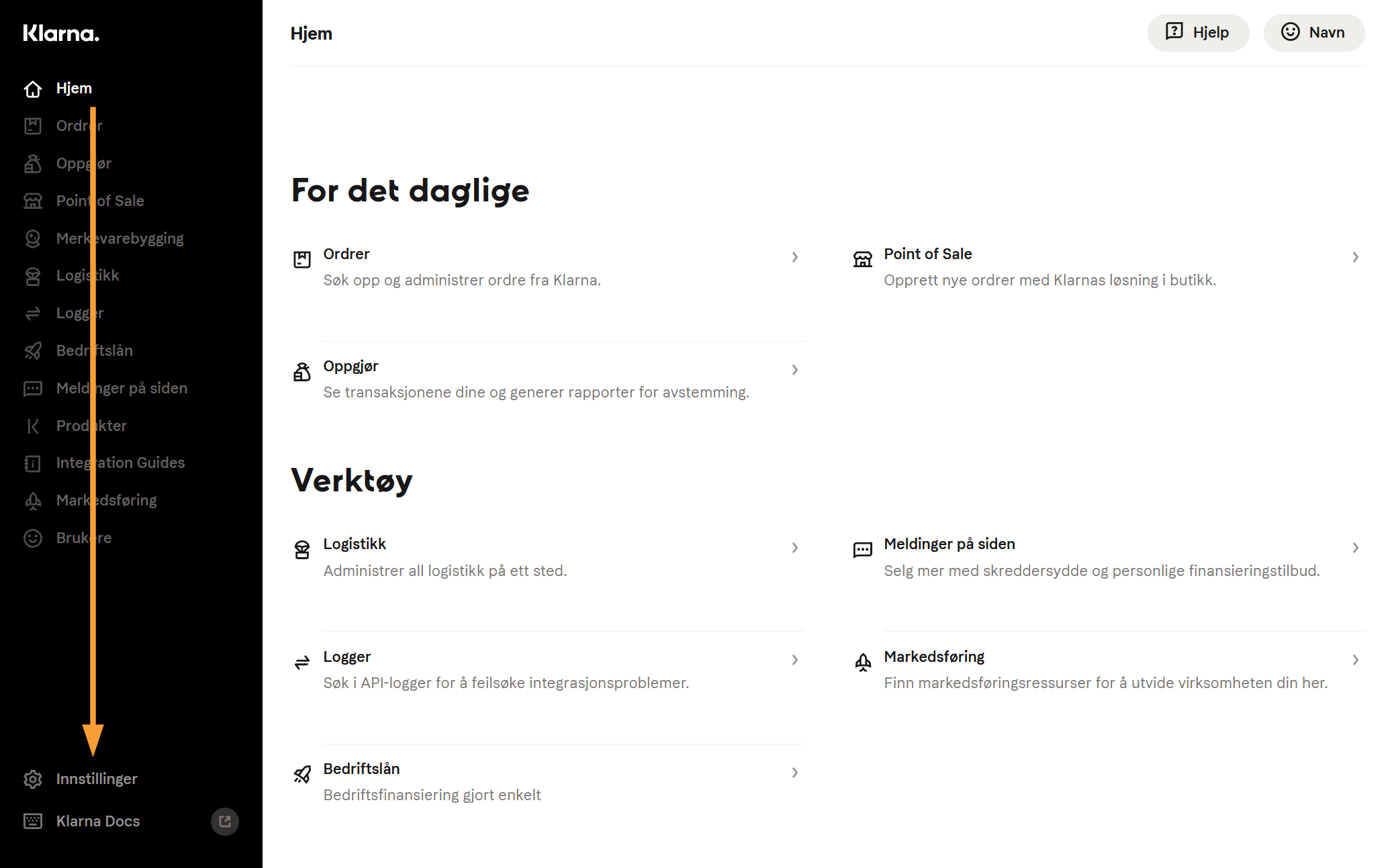Select the Point of Sale sidebar icon

tap(33, 201)
